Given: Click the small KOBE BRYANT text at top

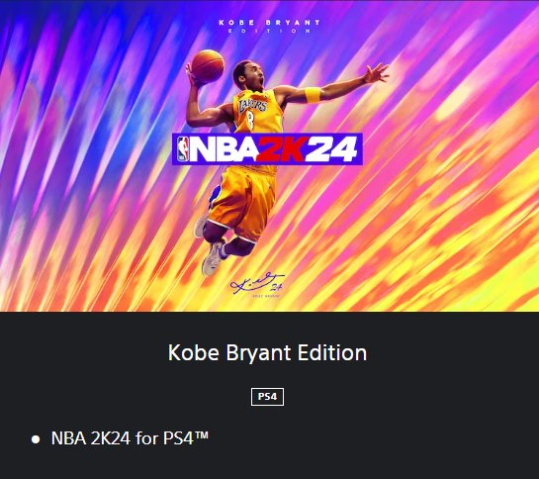Looking at the screenshot, I should pos(269,23).
